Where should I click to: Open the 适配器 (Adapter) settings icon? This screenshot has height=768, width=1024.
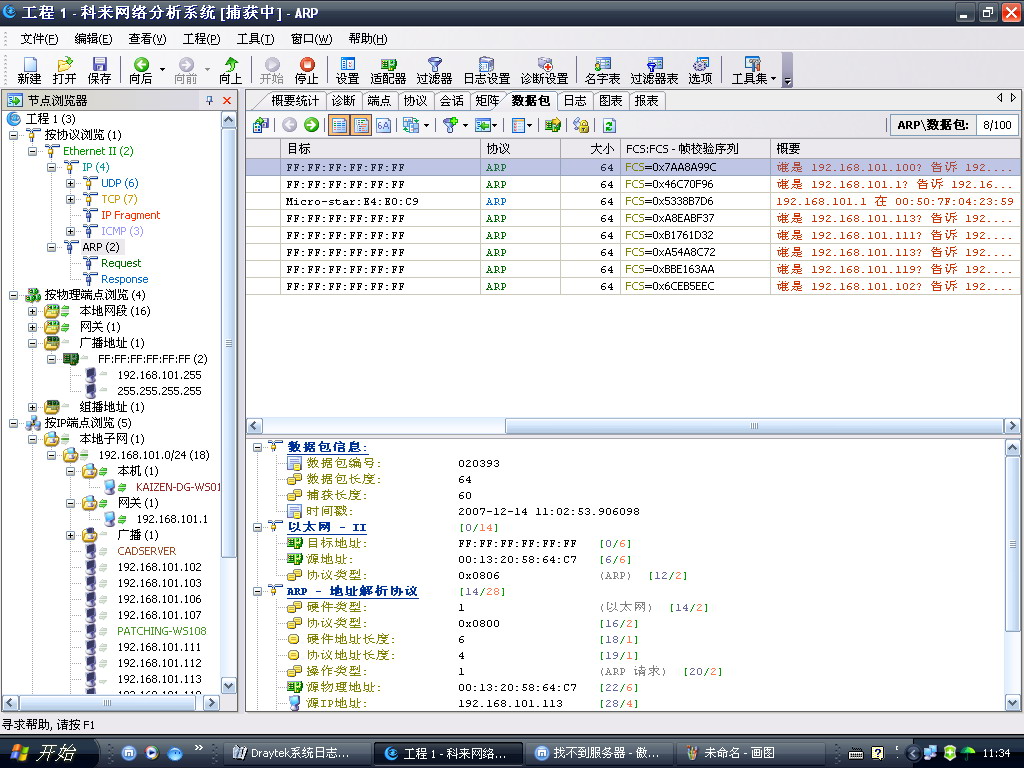[x=388, y=69]
